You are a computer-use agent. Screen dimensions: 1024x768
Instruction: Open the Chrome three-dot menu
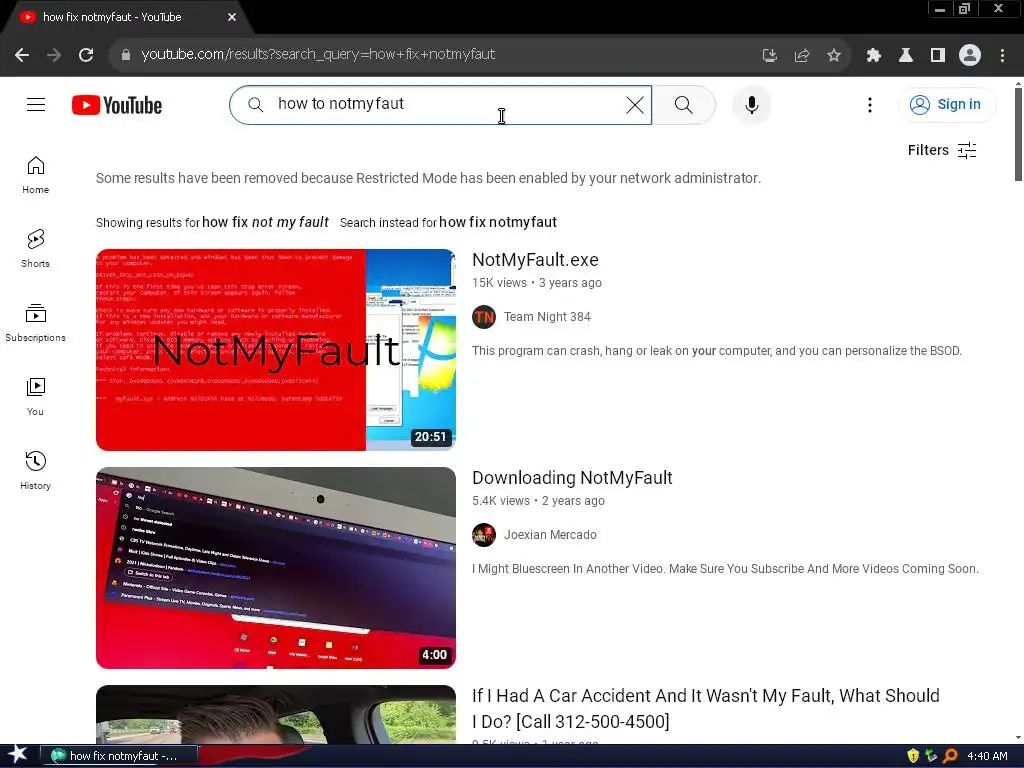coord(1002,55)
